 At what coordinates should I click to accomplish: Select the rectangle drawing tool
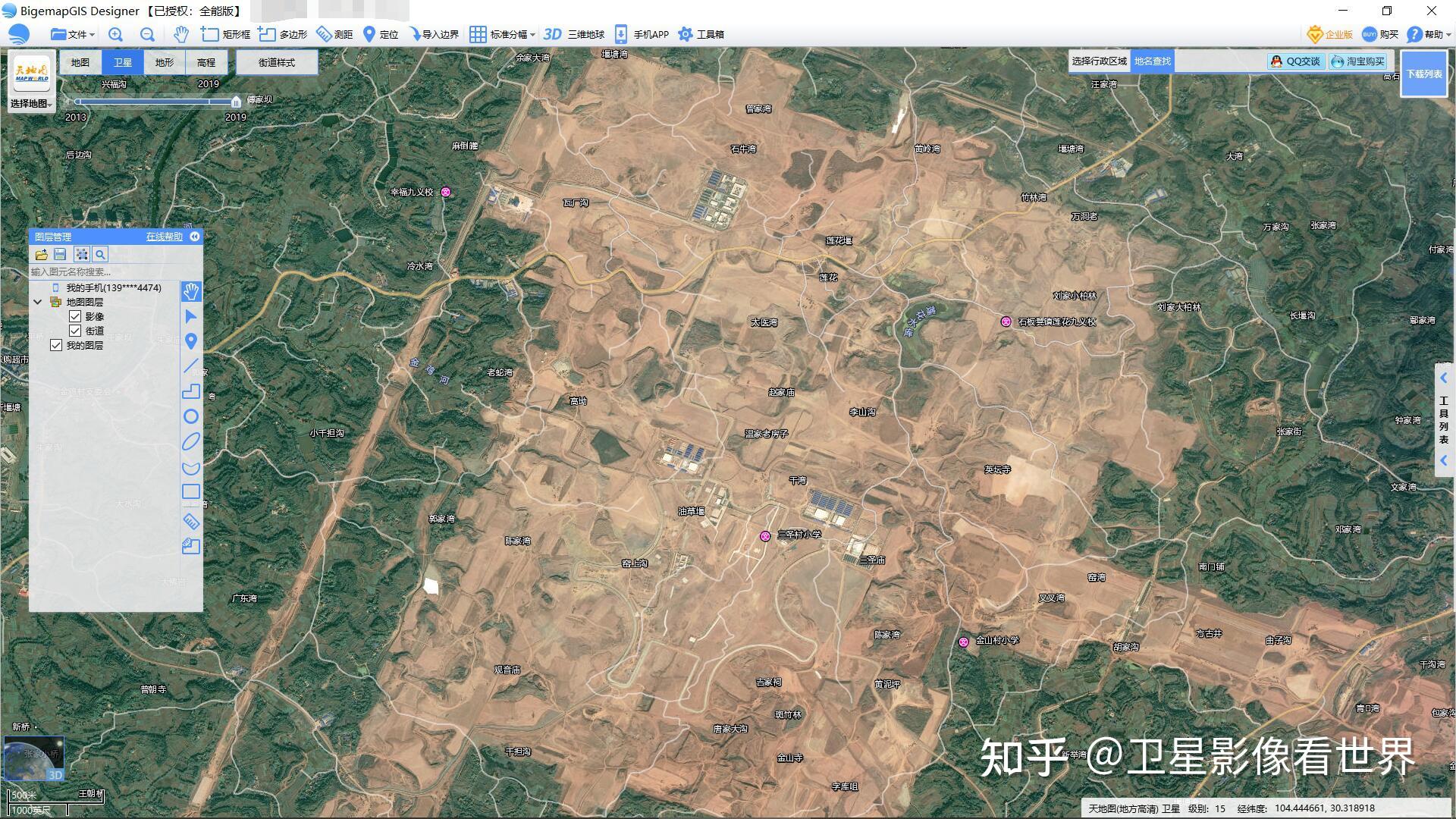pos(191,491)
